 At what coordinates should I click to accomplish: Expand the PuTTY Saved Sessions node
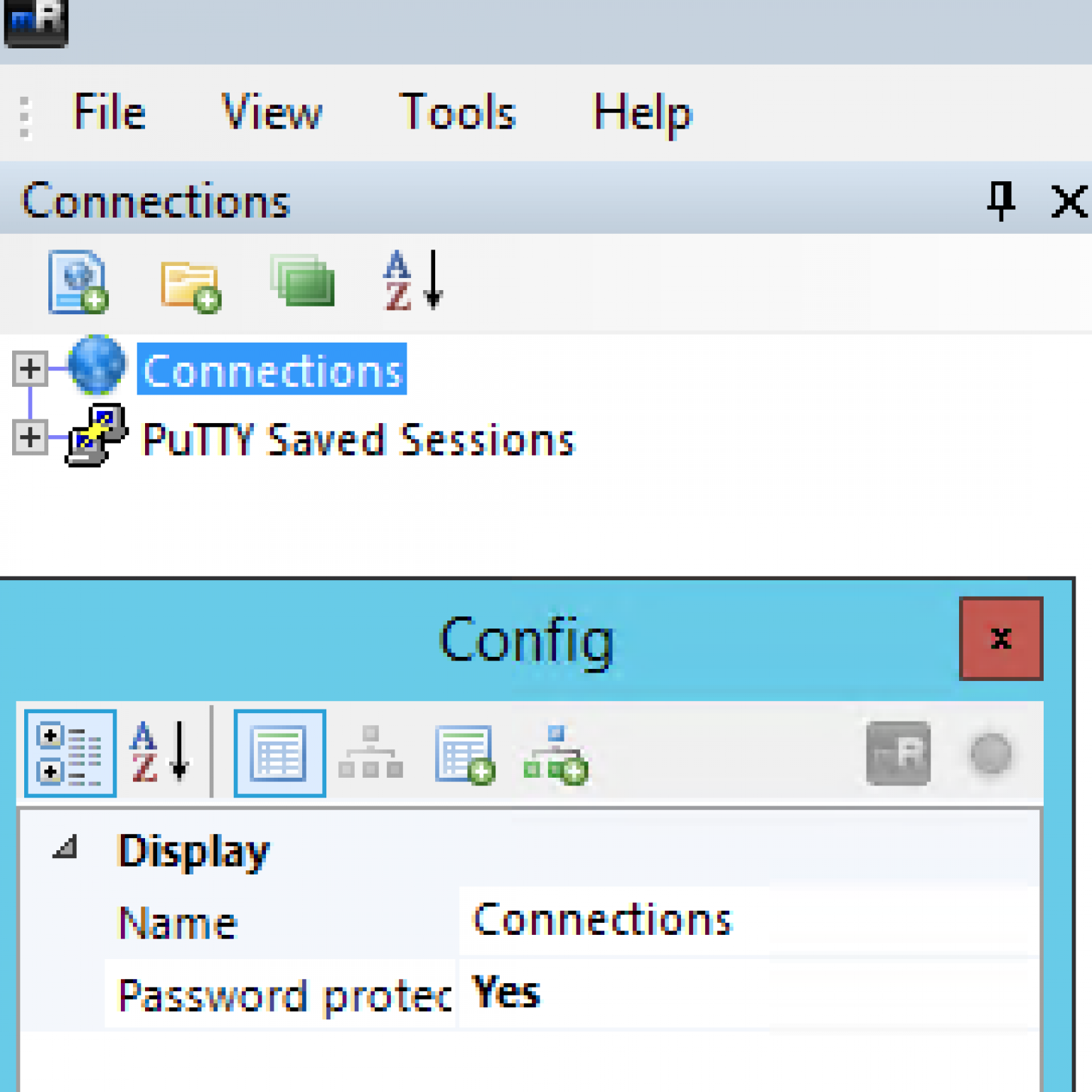30,437
